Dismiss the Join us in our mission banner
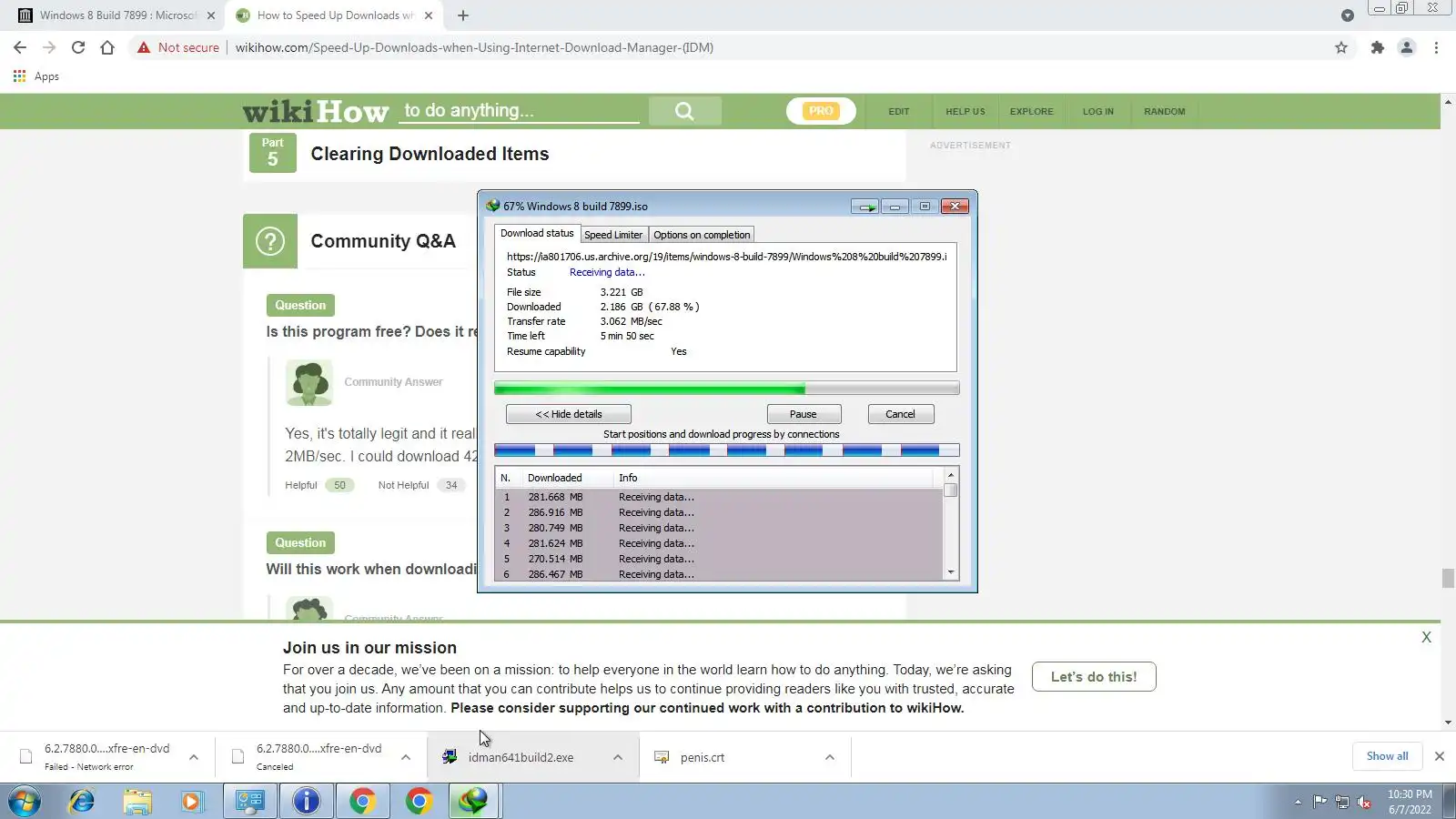The width and height of the screenshot is (1456, 819). tap(1426, 637)
